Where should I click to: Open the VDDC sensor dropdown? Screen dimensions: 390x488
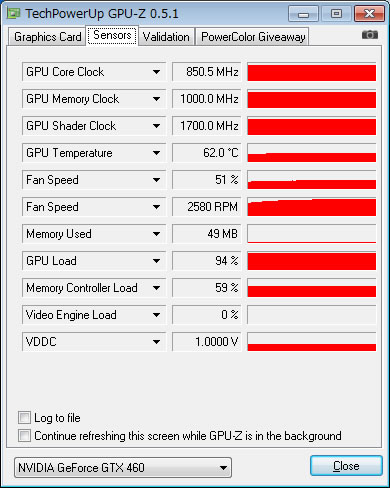pyautogui.click(x=156, y=342)
